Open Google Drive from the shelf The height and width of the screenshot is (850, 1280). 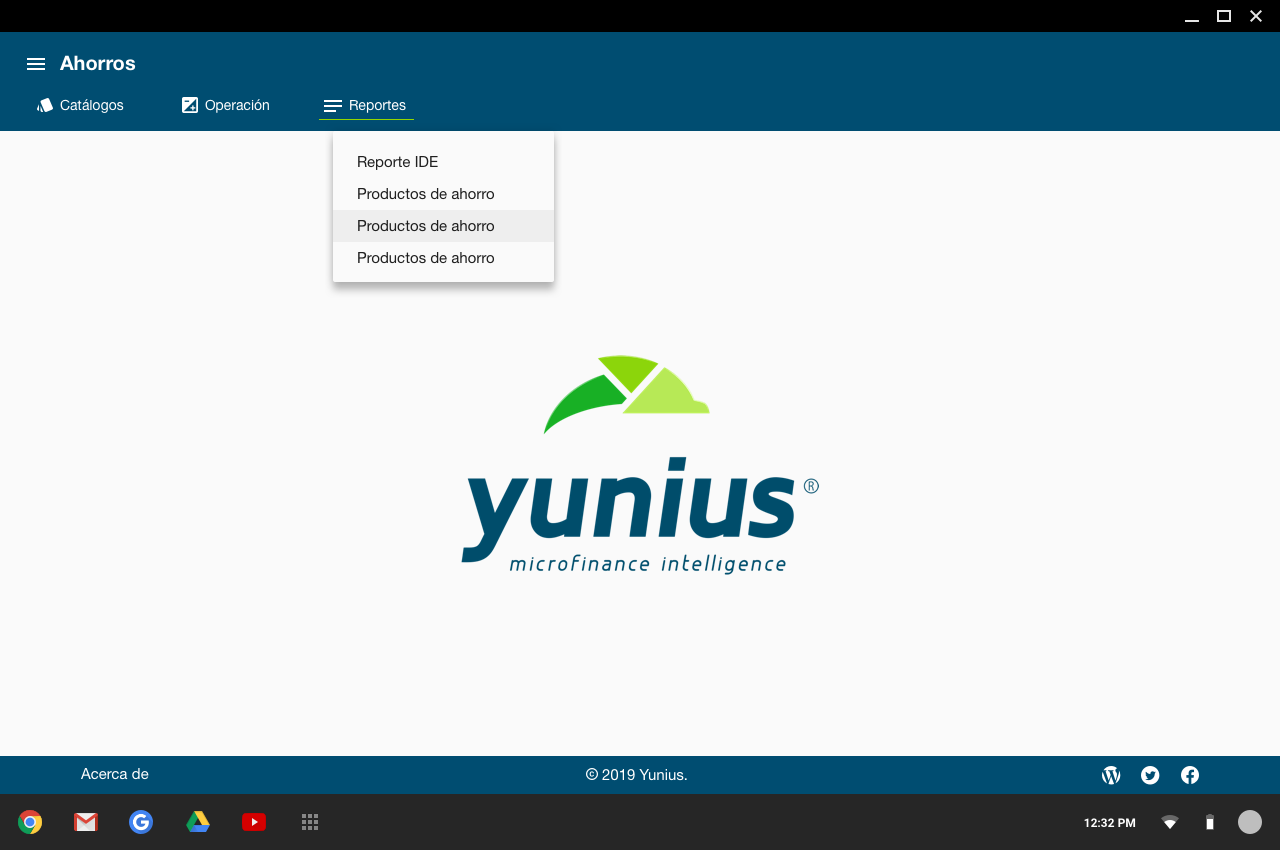point(198,822)
